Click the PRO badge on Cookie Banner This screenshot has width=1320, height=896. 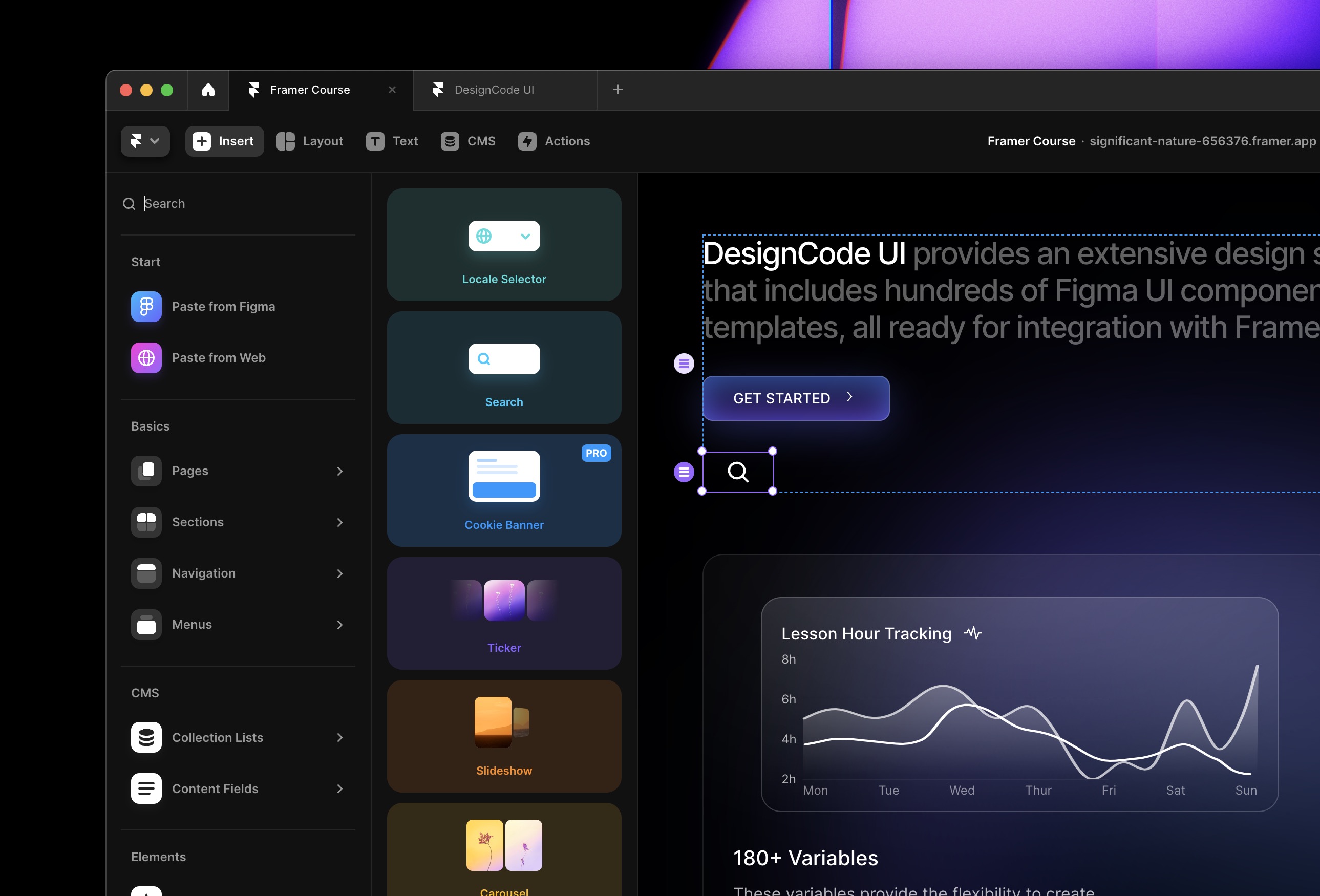(x=596, y=453)
